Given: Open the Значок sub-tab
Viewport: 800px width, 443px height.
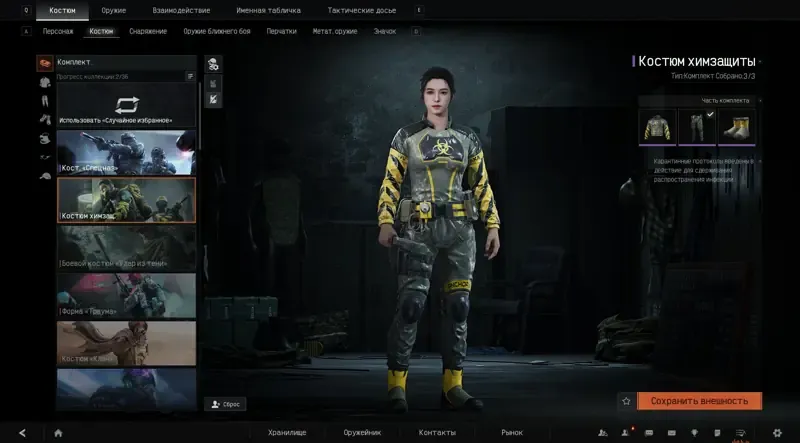Looking at the screenshot, I should pyautogui.click(x=385, y=31).
